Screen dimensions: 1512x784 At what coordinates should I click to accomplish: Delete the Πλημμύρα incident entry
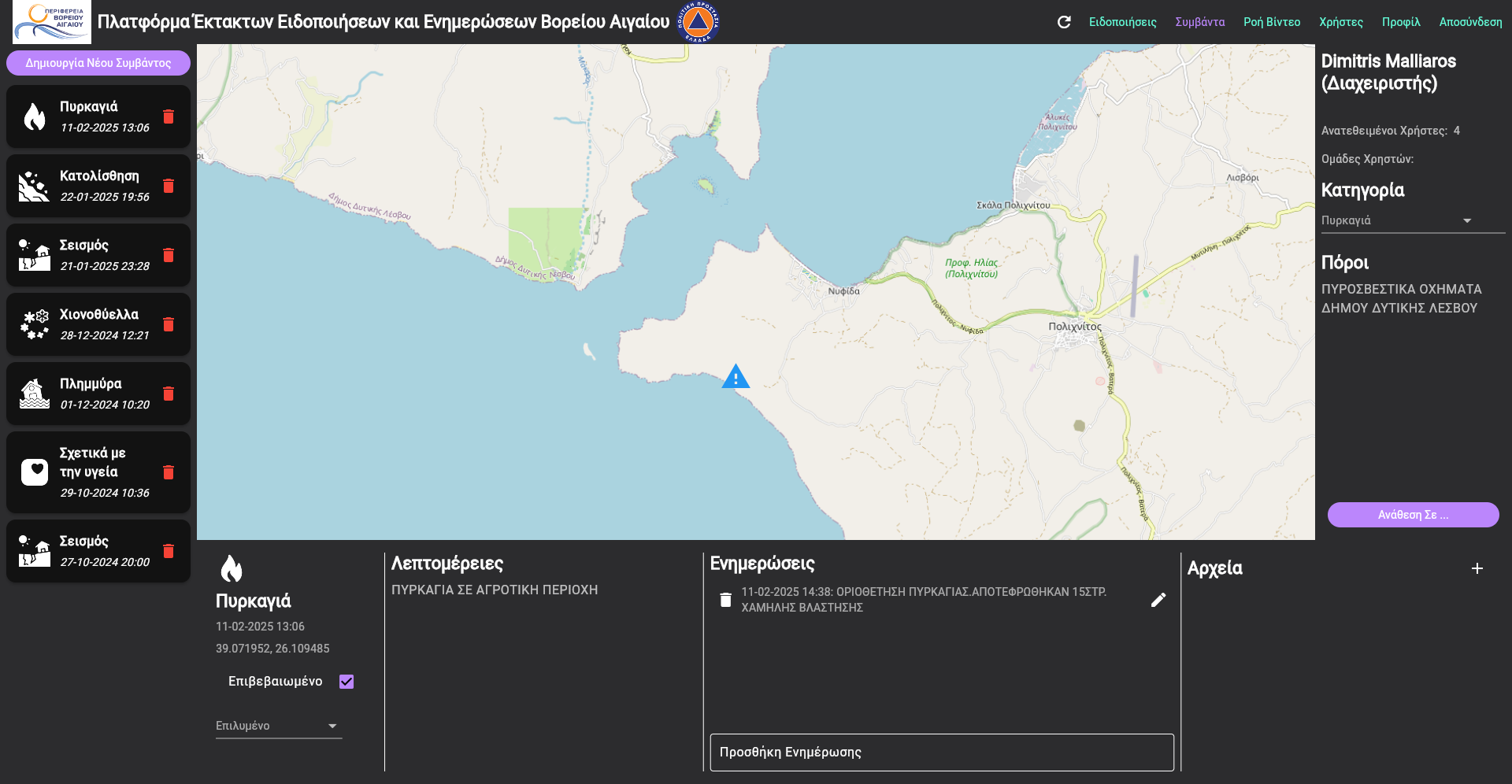pos(169,394)
